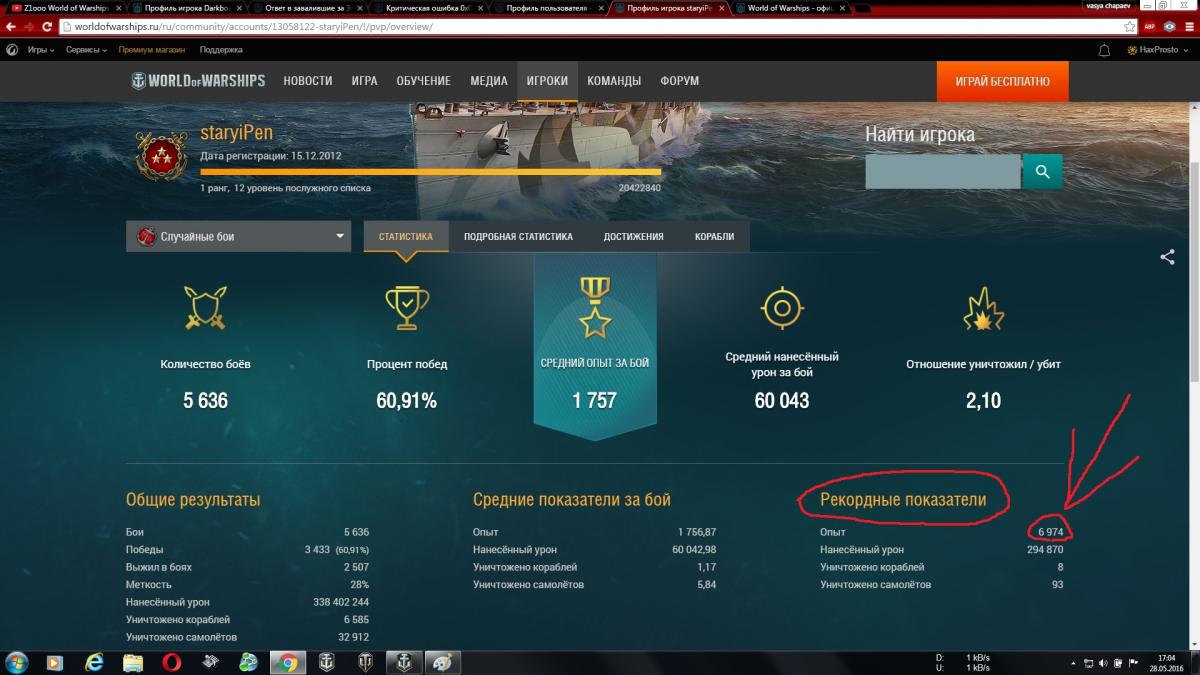
Task: Switch to the Статистика tab
Action: [405, 237]
